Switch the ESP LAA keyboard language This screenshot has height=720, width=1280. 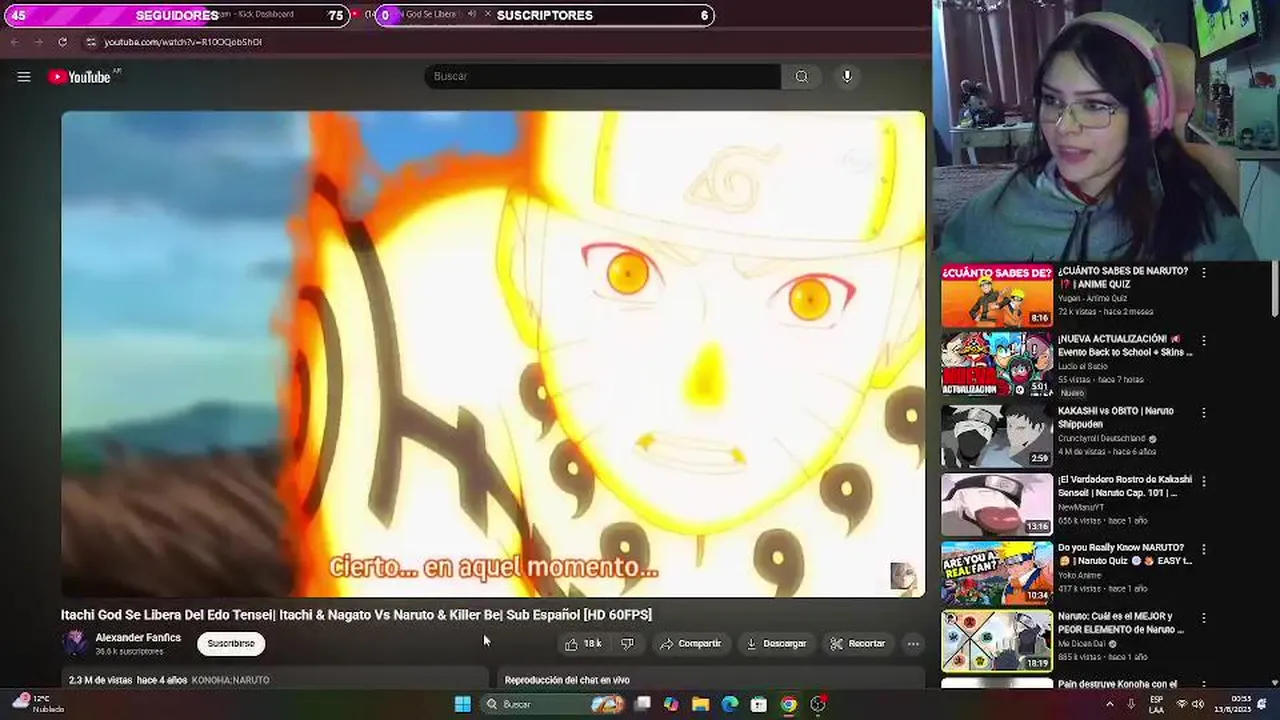(x=1156, y=704)
